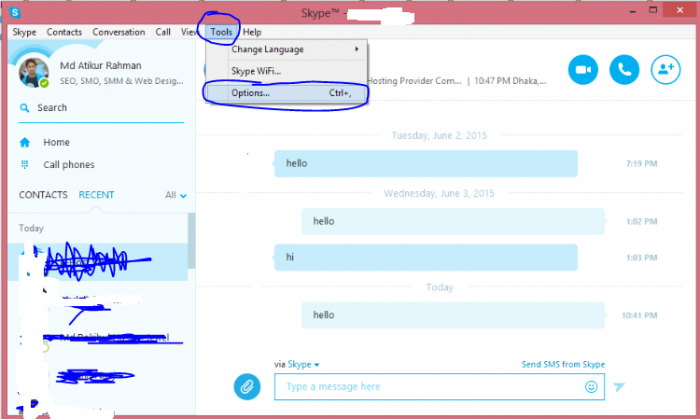
Task: Click the Call phones dialpad icon
Action: click(25, 165)
